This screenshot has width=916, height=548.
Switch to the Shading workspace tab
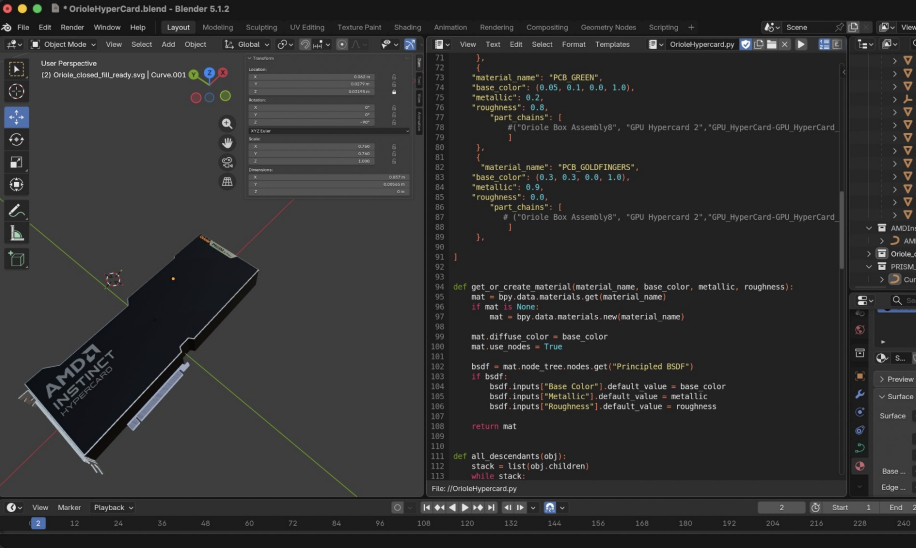pos(407,27)
